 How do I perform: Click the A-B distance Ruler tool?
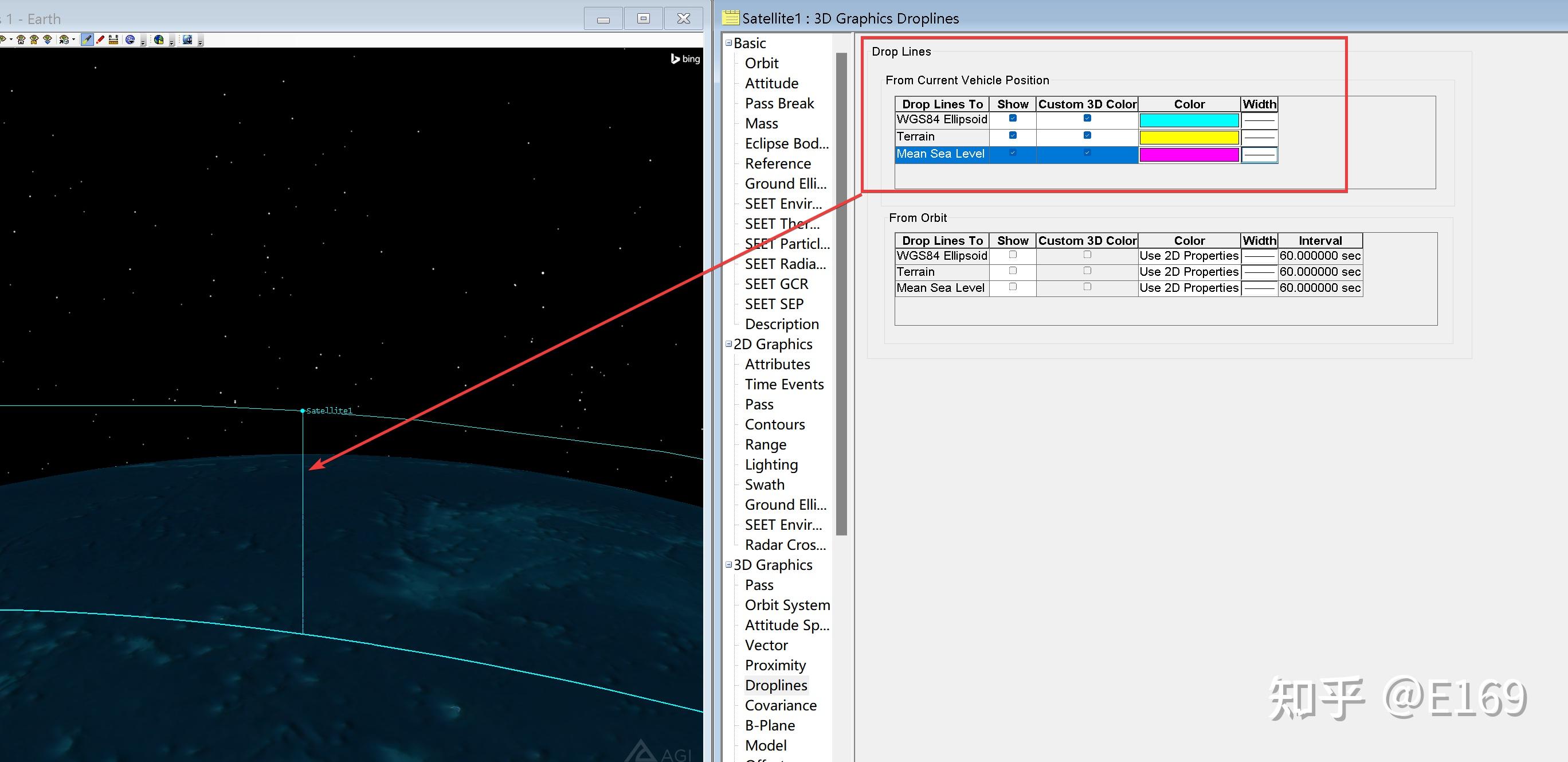114,40
